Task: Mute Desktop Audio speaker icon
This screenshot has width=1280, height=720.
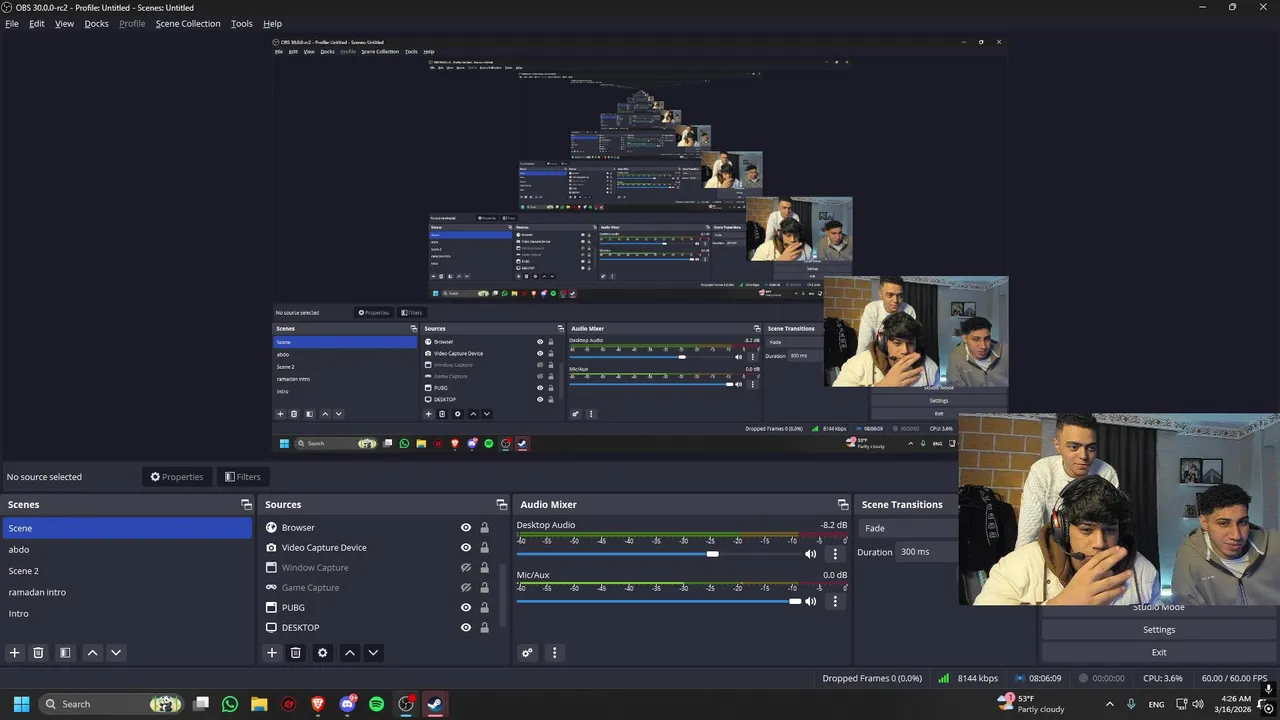Action: 811,554
